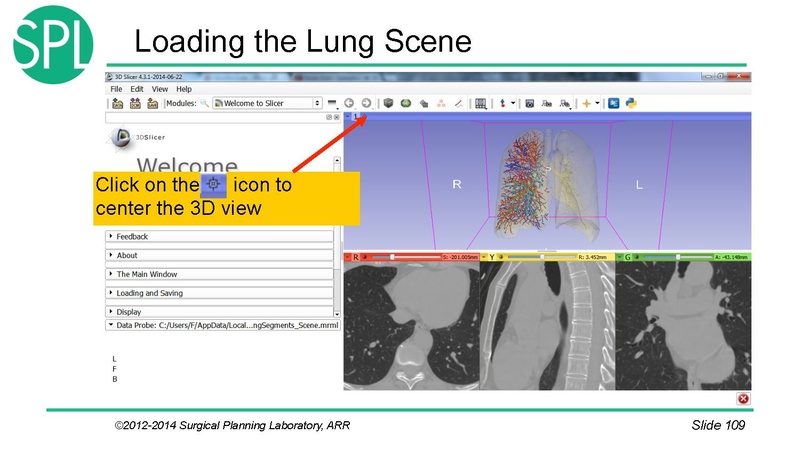
Task: Open the Models module green icon
Action: [406, 103]
